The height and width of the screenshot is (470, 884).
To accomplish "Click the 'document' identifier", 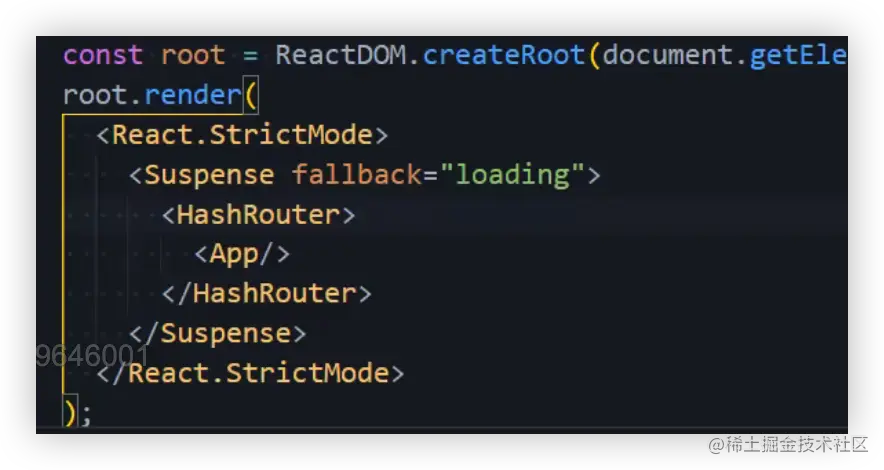I will 668,55.
